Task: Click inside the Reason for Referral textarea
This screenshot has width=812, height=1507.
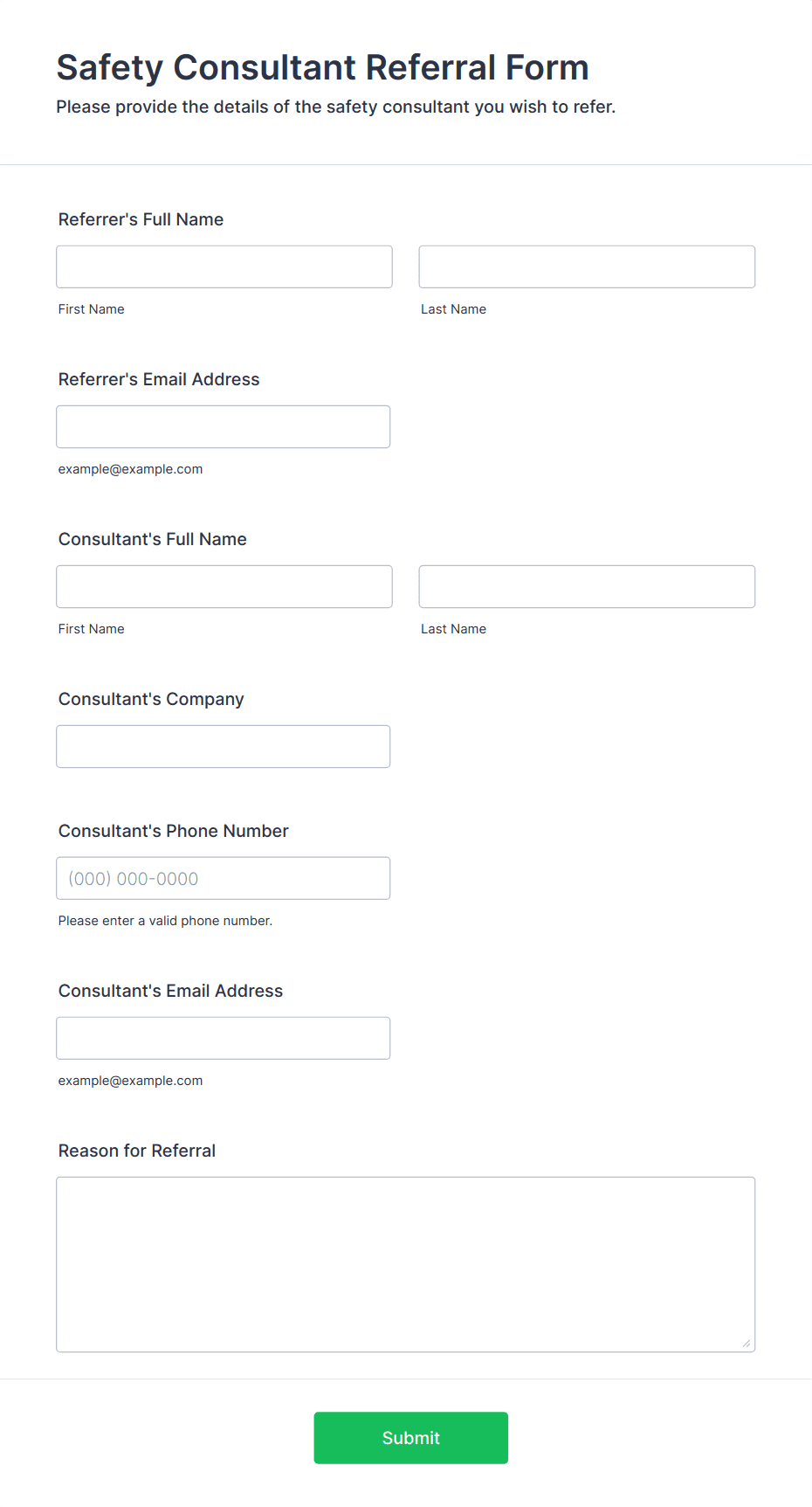Action: coord(406,1264)
